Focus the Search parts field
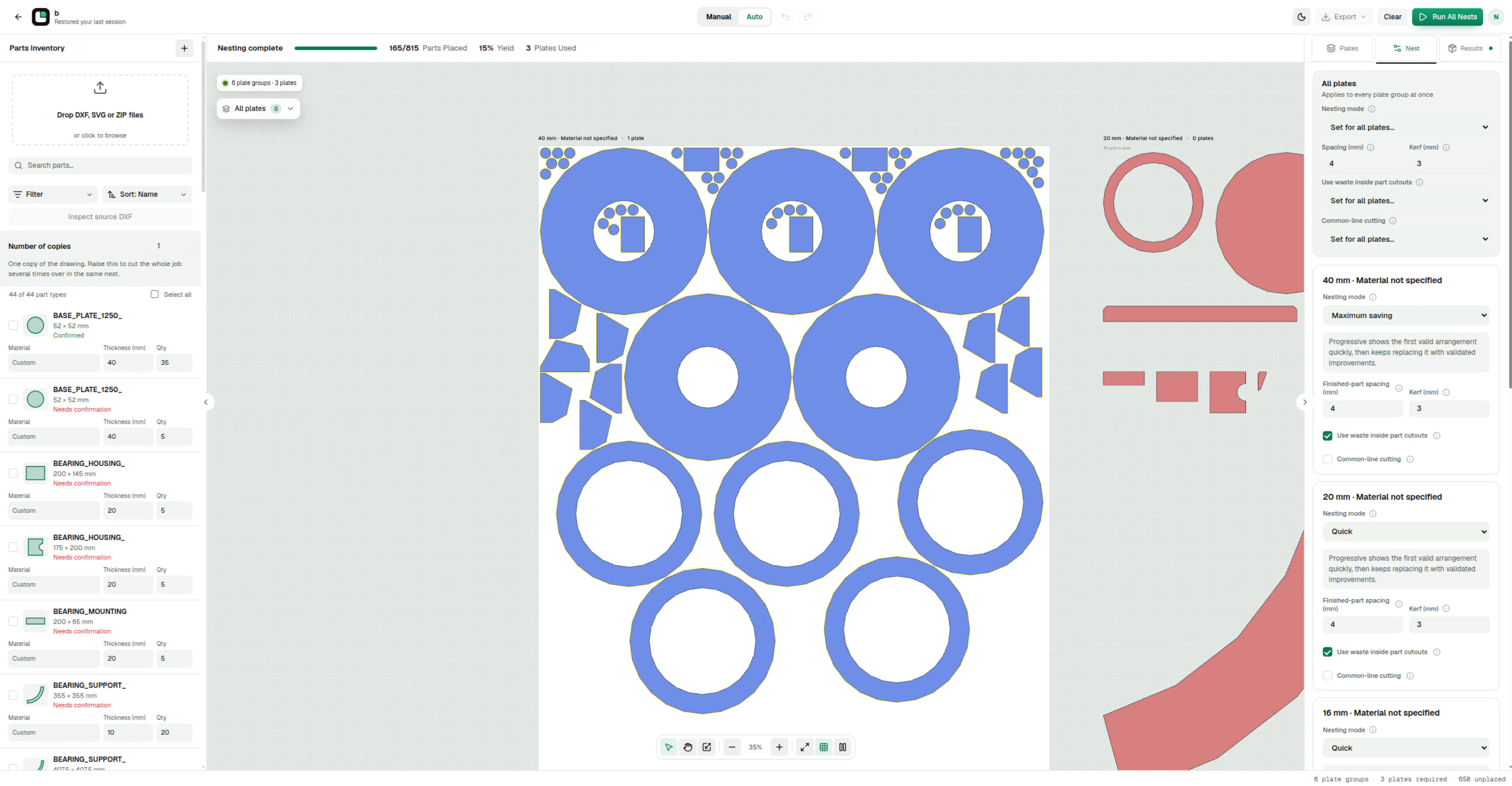Viewport: 1512px width, 786px height. pyautogui.click(x=100, y=166)
